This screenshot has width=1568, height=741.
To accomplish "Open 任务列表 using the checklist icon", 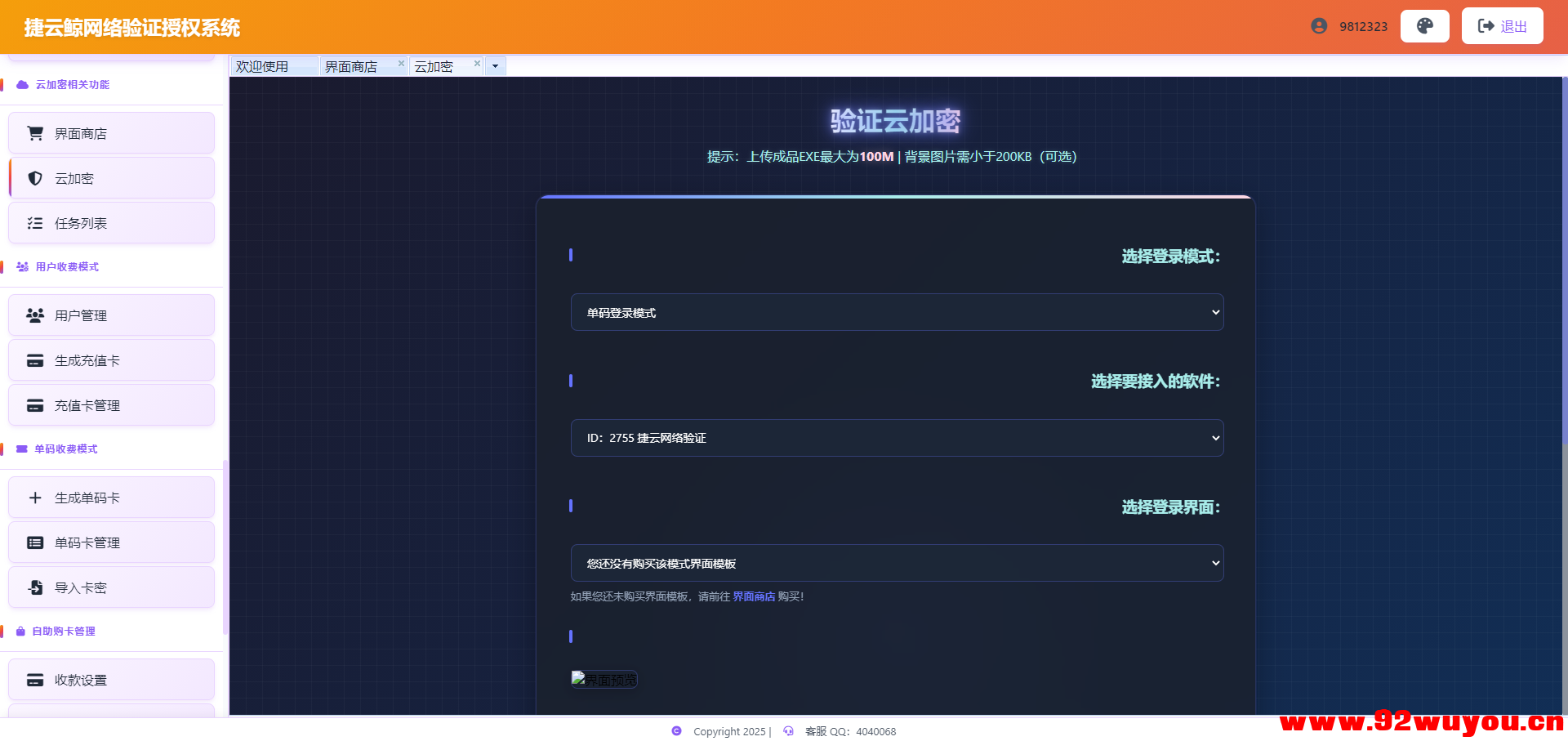I will click(34, 222).
